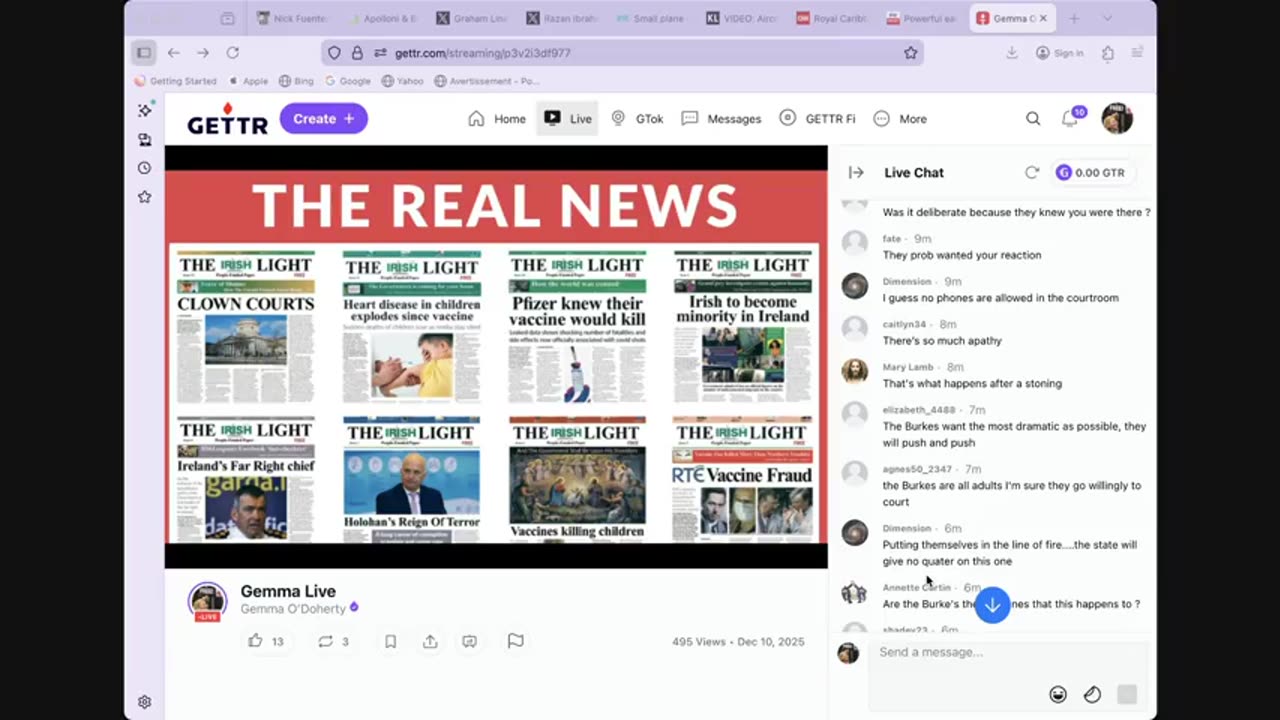Refresh the Live Chat
This screenshot has width=1280, height=720.
click(x=1032, y=172)
